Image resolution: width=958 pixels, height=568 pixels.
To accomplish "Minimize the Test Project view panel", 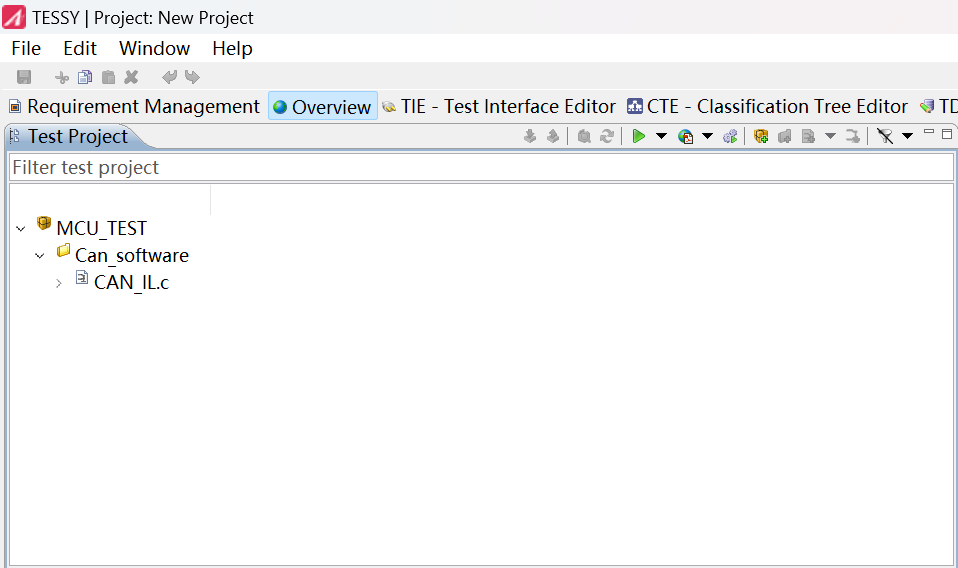I will [929, 131].
